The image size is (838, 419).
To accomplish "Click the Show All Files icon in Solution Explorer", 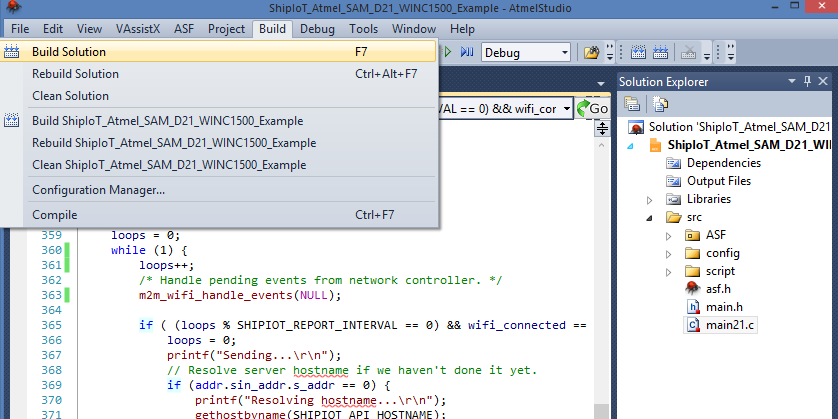I will click(x=661, y=104).
